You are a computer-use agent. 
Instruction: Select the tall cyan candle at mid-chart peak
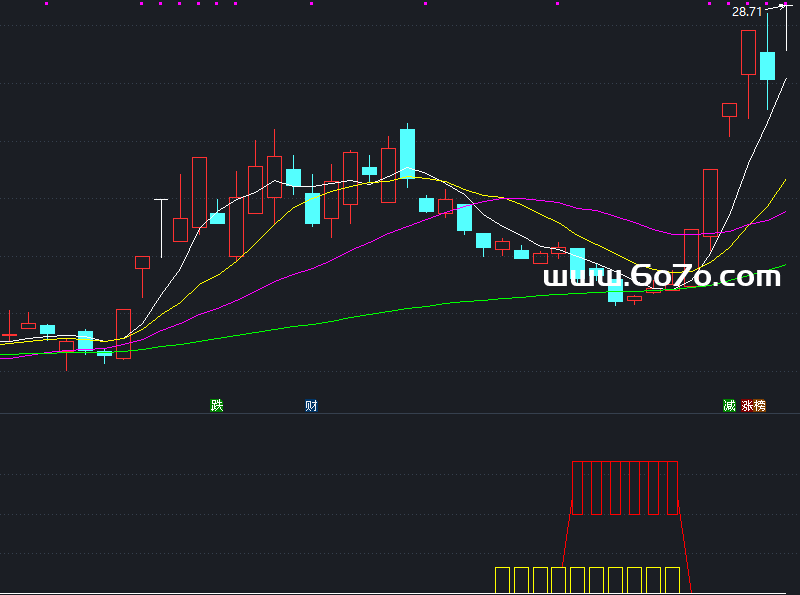click(407, 153)
